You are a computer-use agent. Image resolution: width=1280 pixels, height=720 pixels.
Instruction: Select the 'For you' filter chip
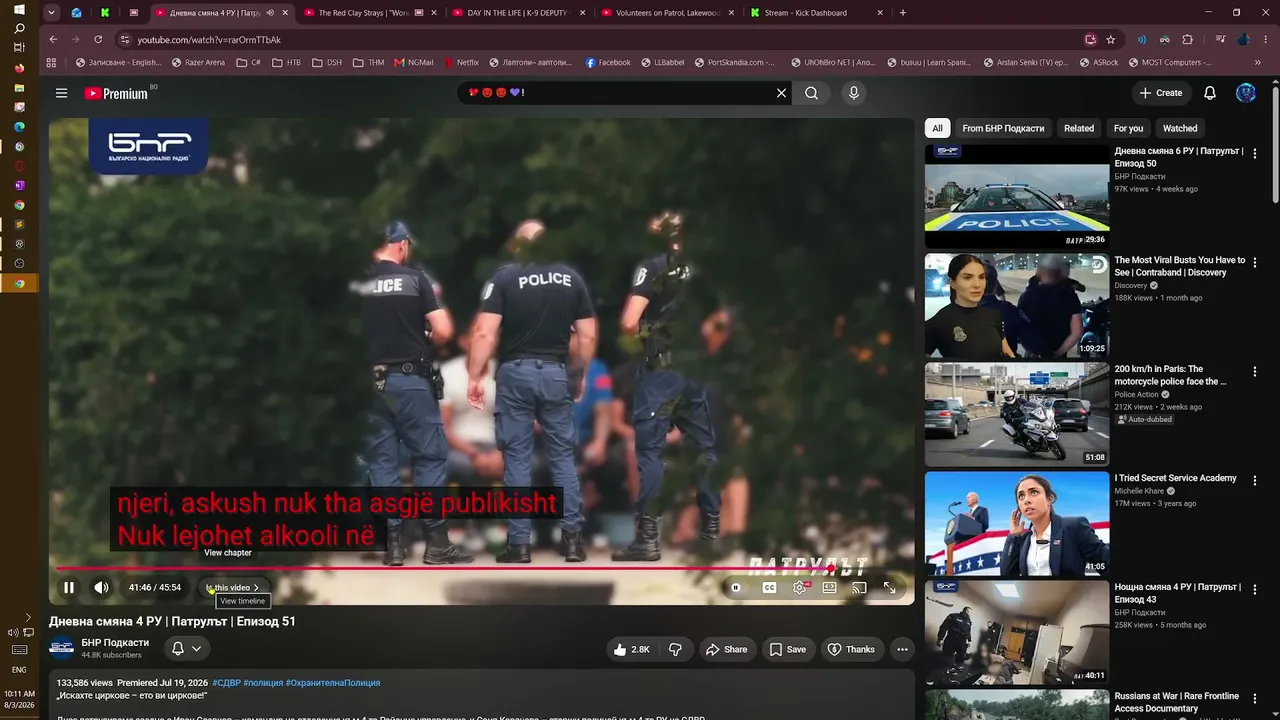pos(1128,128)
